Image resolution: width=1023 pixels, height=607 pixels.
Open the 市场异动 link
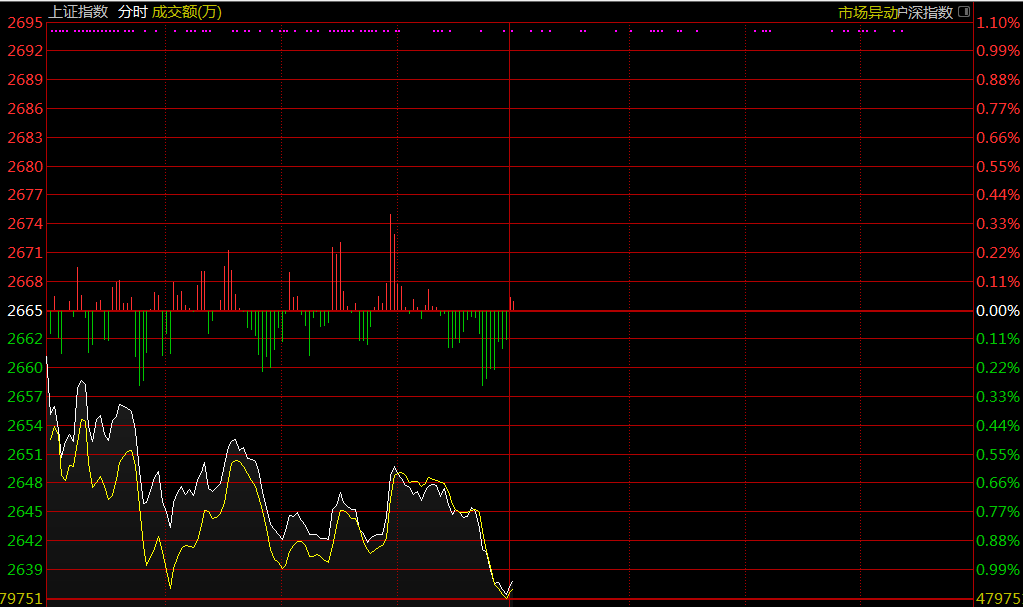(x=866, y=12)
